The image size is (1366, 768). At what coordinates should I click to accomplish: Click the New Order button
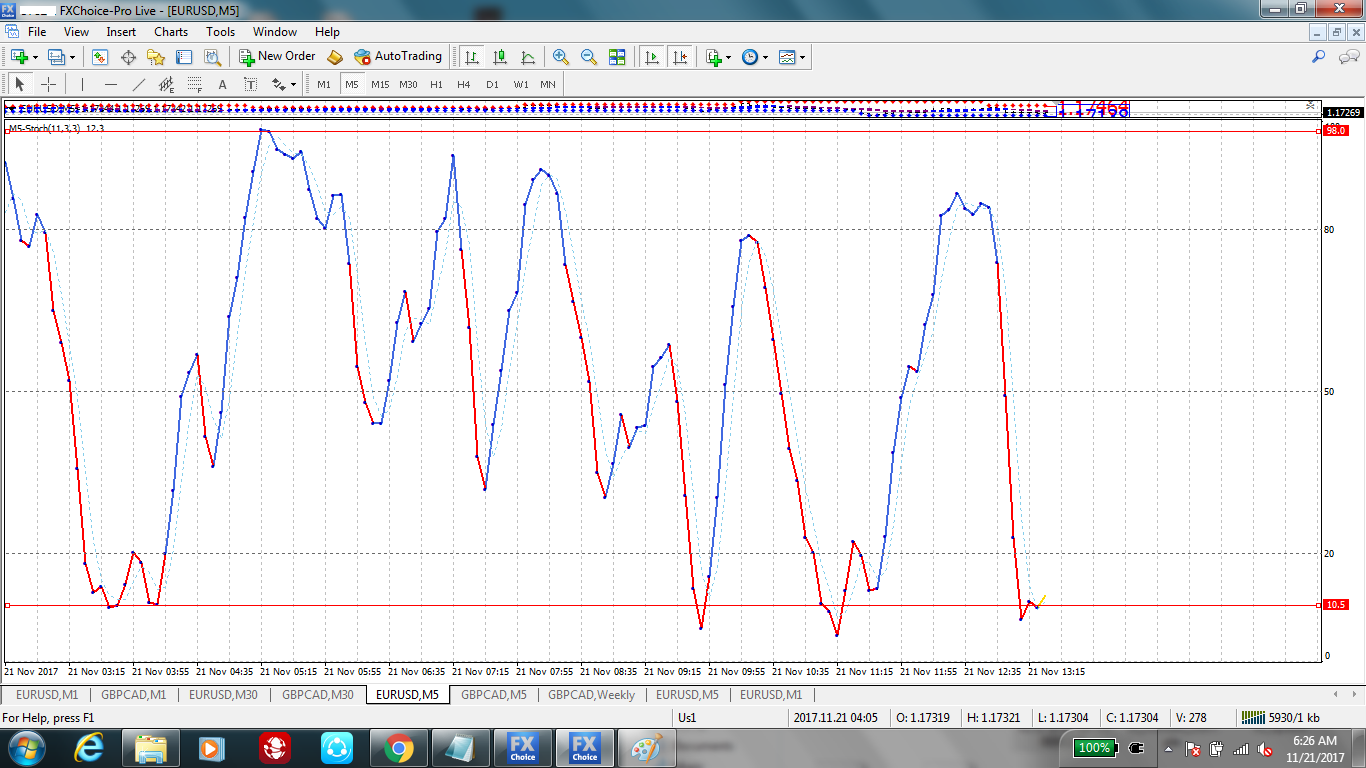point(277,57)
